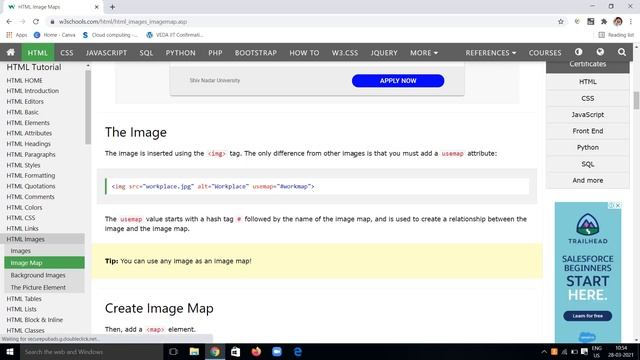Click the browser address bar URL
This screenshot has height=360, width=640.
pyautogui.click(x=122, y=22)
